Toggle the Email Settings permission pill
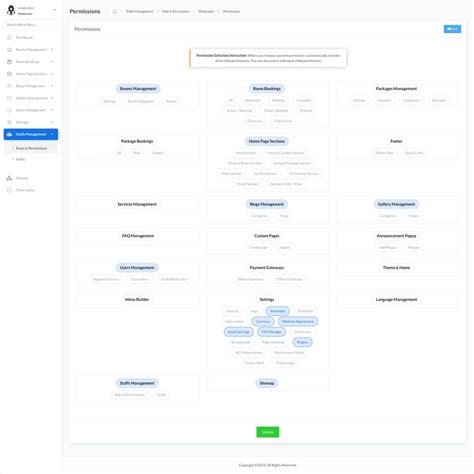474x474 pixels. (x=239, y=332)
